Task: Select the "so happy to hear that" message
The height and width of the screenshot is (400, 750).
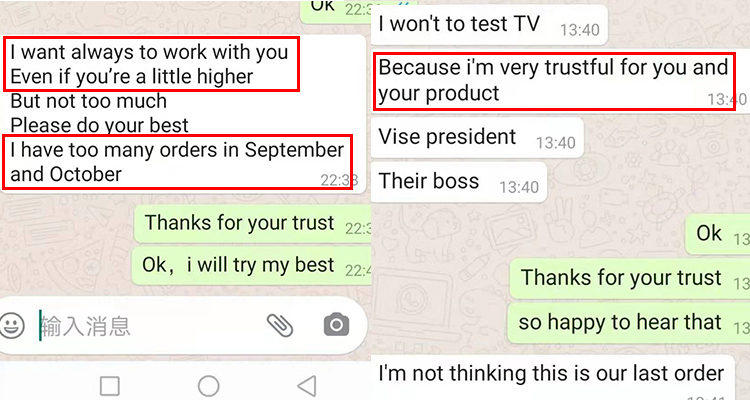Action: click(x=629, y=322)
